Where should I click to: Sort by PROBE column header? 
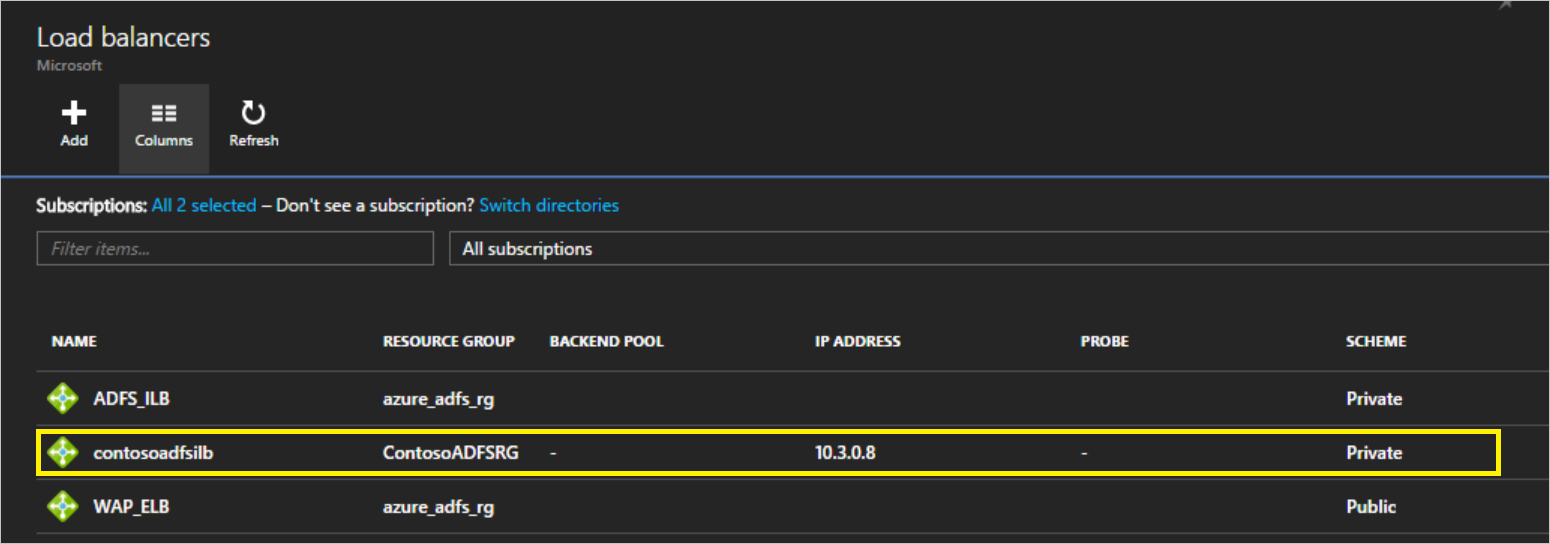coord(1105,341)
